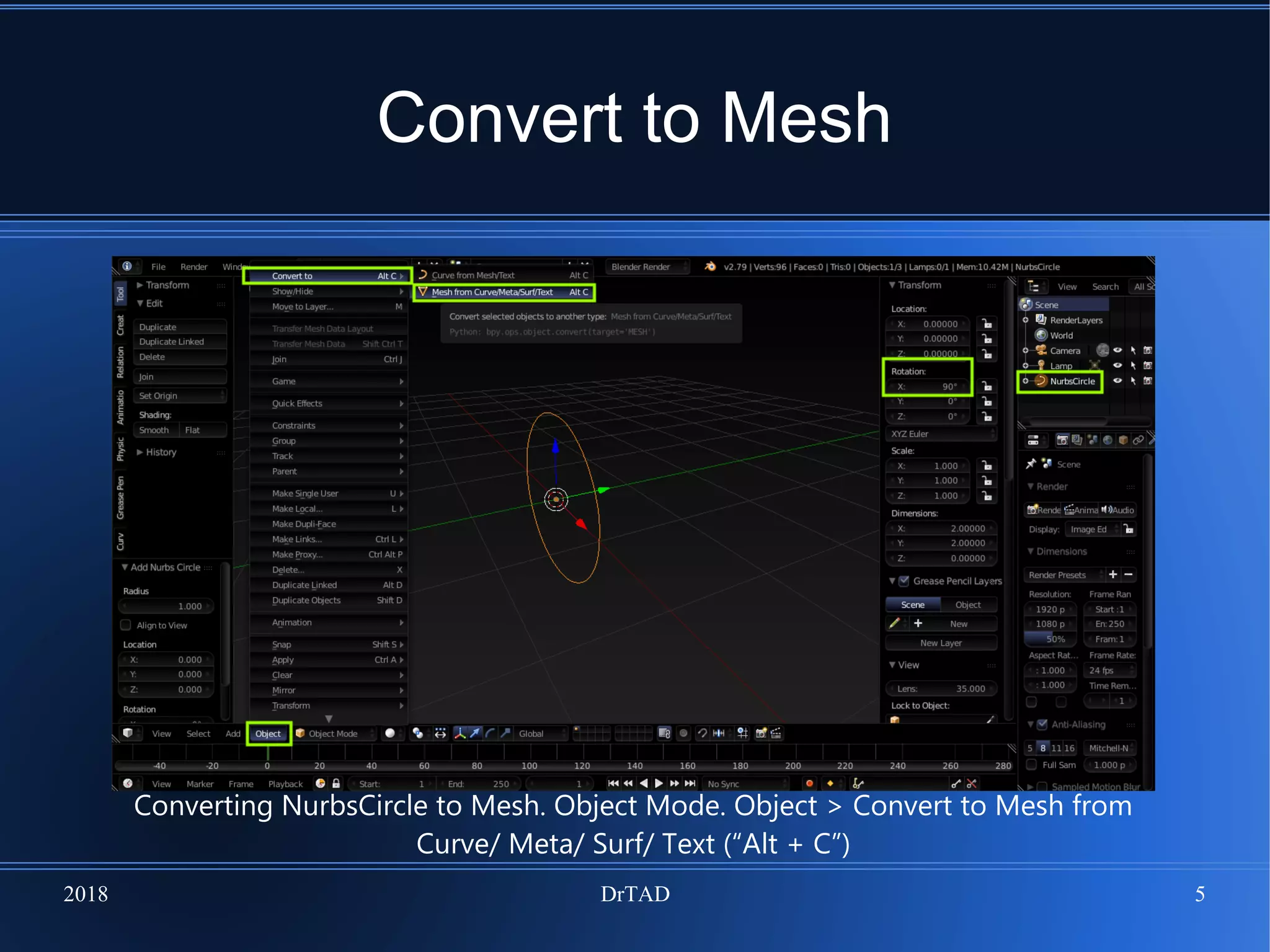Click the Duplicate Linked button
The height and width of the screenshot is (952, 1270).
[x=180, y=342]
